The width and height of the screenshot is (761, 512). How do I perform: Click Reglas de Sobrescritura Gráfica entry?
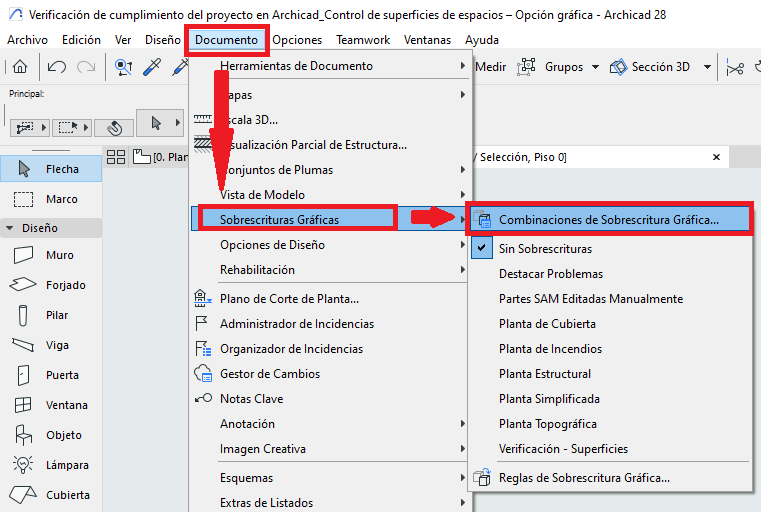pos(584,478)
